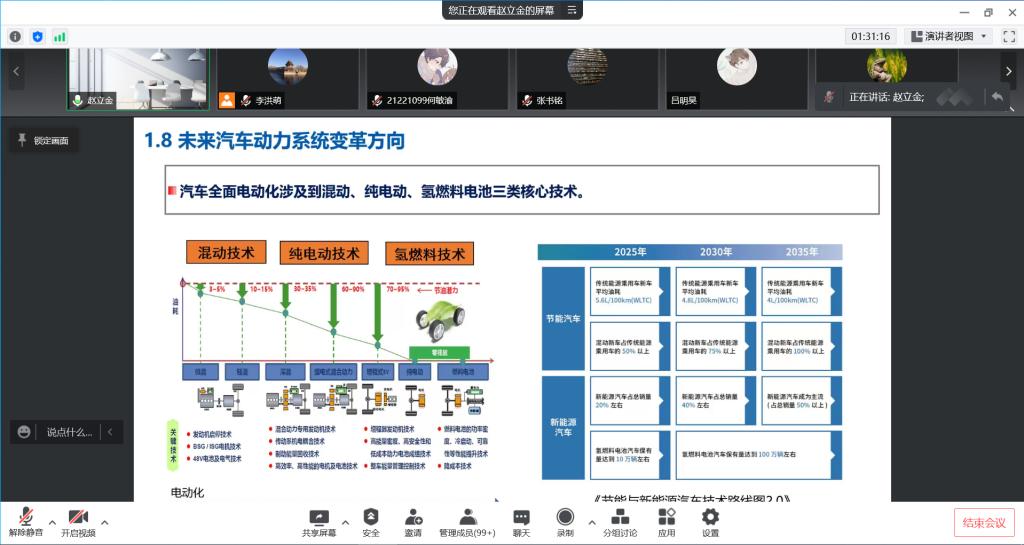Click the 氢燃料技术 label on slide
The image size is (1024, 545).
coord(430,254)
